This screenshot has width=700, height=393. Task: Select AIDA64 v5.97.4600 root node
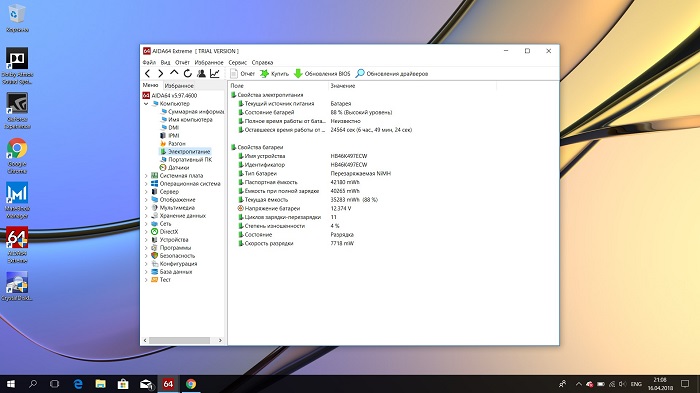(170, 96)
